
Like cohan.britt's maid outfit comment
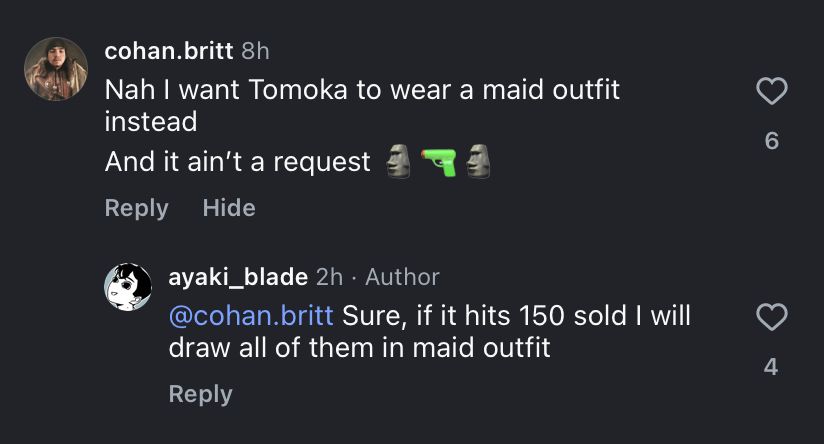(771, 90)
